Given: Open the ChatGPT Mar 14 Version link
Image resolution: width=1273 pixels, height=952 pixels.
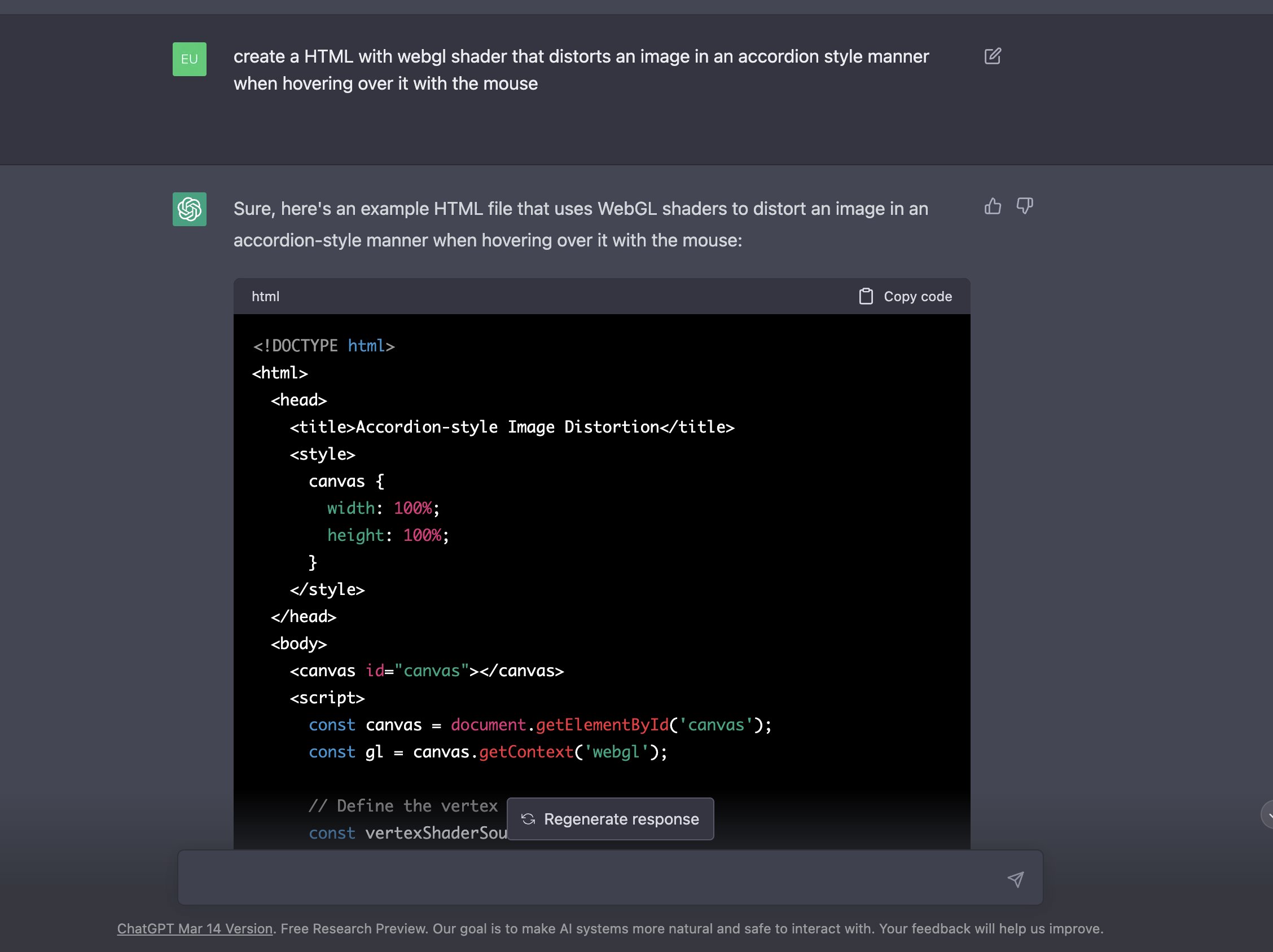Looking at the screenshot, I should point(195,928).
